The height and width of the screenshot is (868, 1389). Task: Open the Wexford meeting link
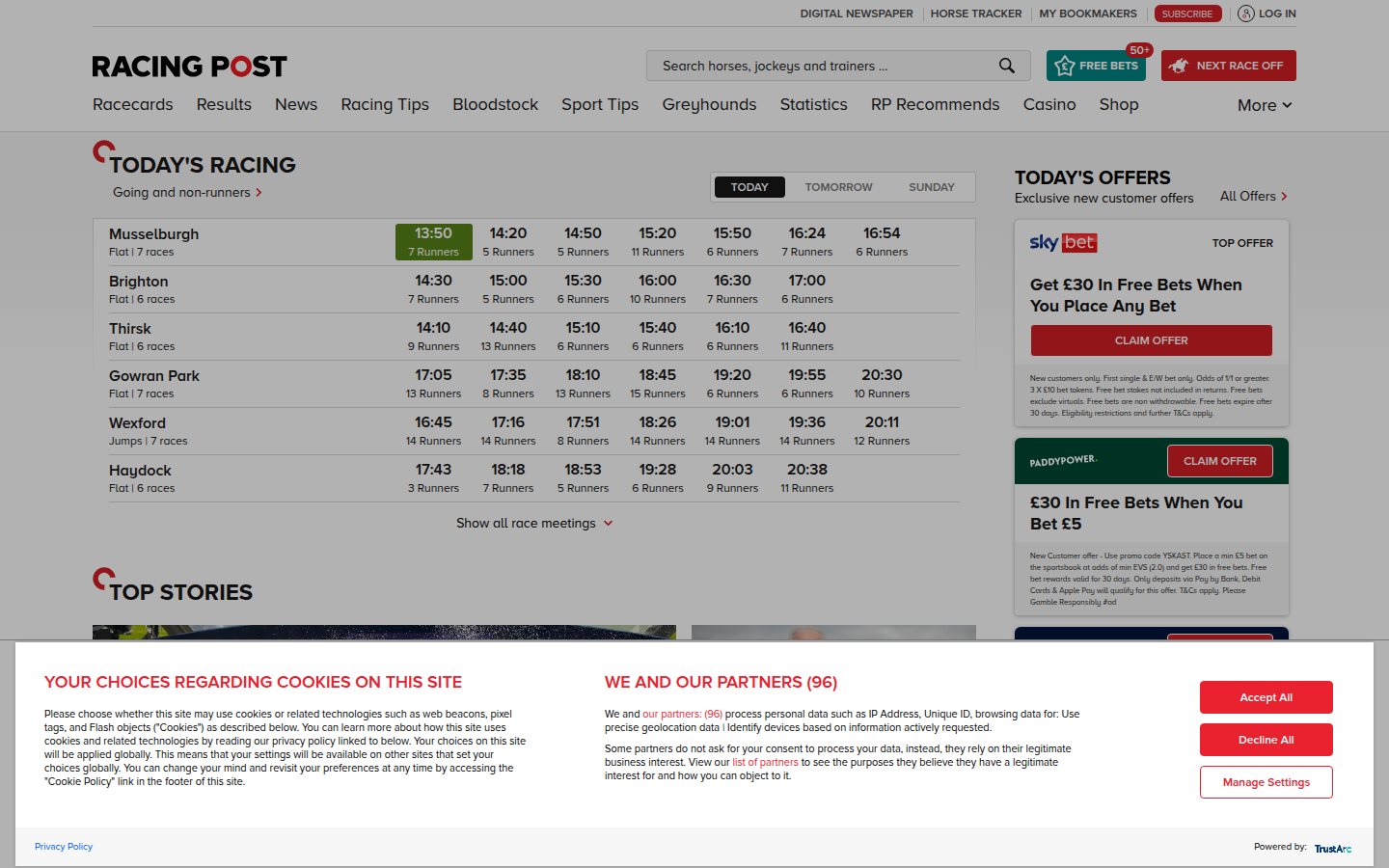pos(137,423)
